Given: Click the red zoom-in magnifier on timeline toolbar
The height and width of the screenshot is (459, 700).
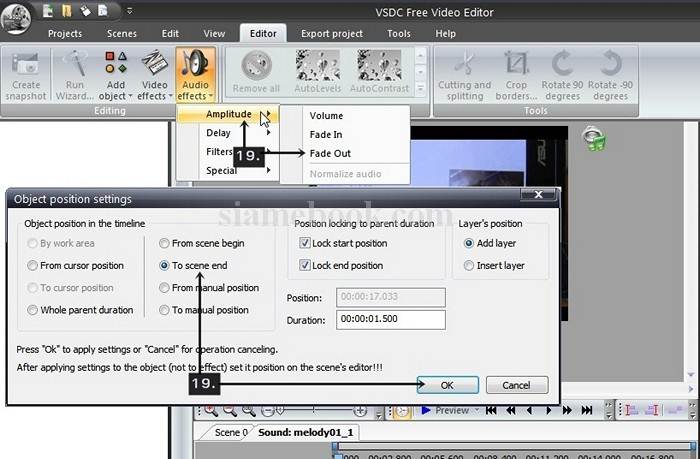Looking at the screenshot, I should click(x=211, y=410).
